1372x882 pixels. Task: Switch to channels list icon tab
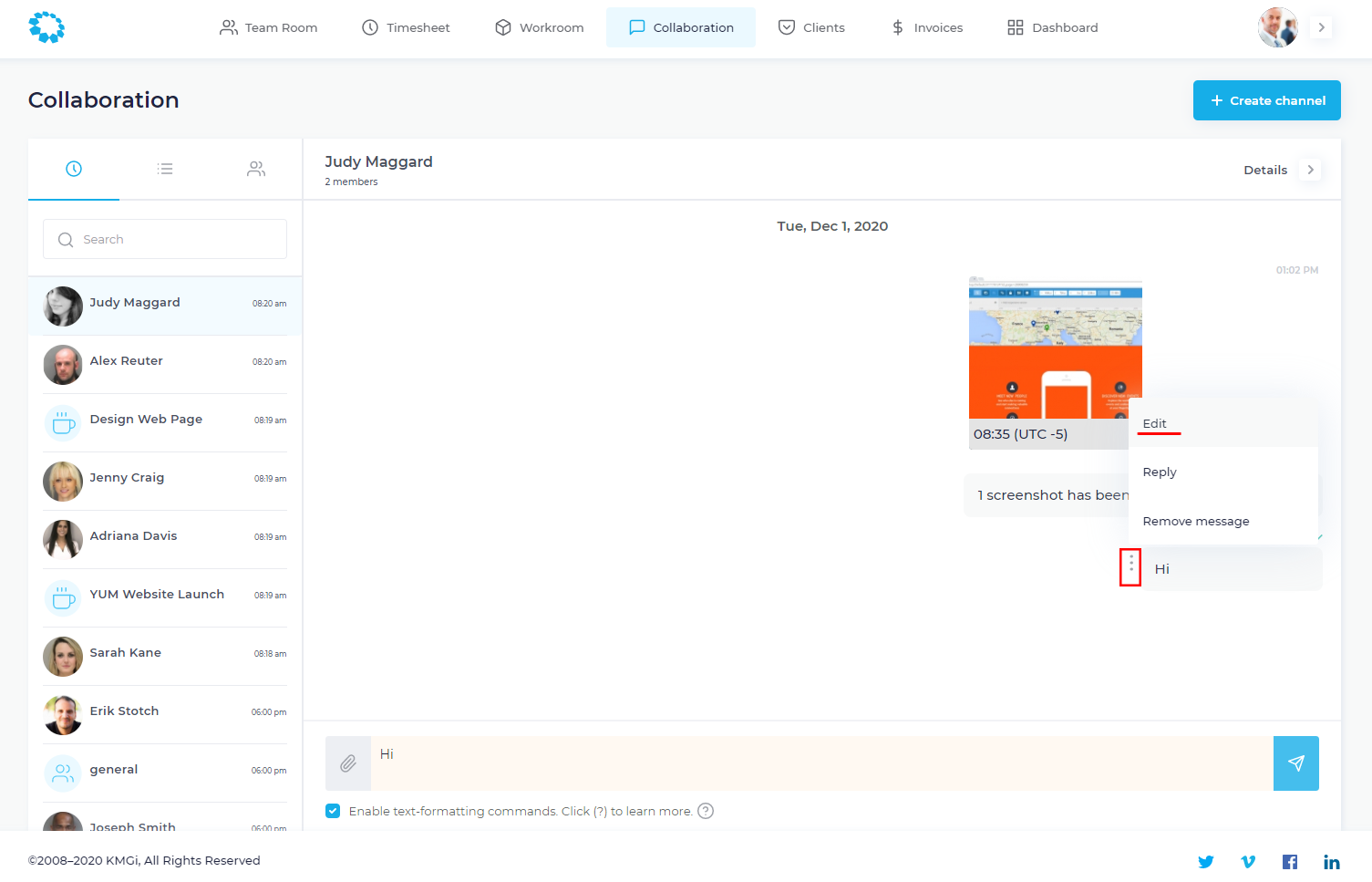(x=165, y=169)
